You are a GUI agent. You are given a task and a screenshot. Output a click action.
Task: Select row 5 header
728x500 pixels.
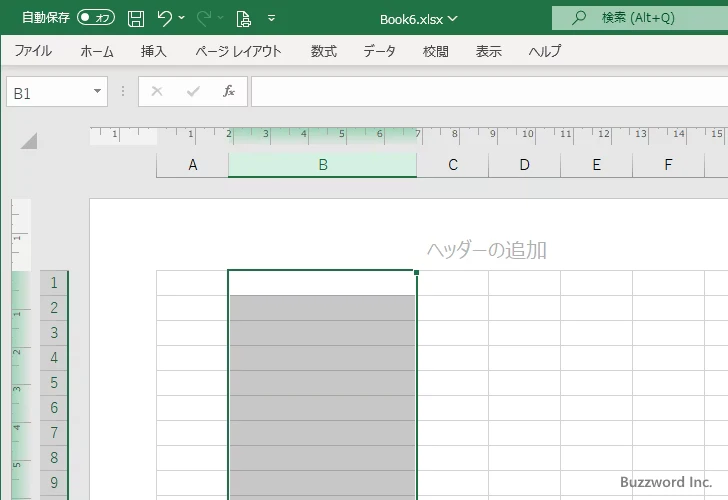[54, 383]
